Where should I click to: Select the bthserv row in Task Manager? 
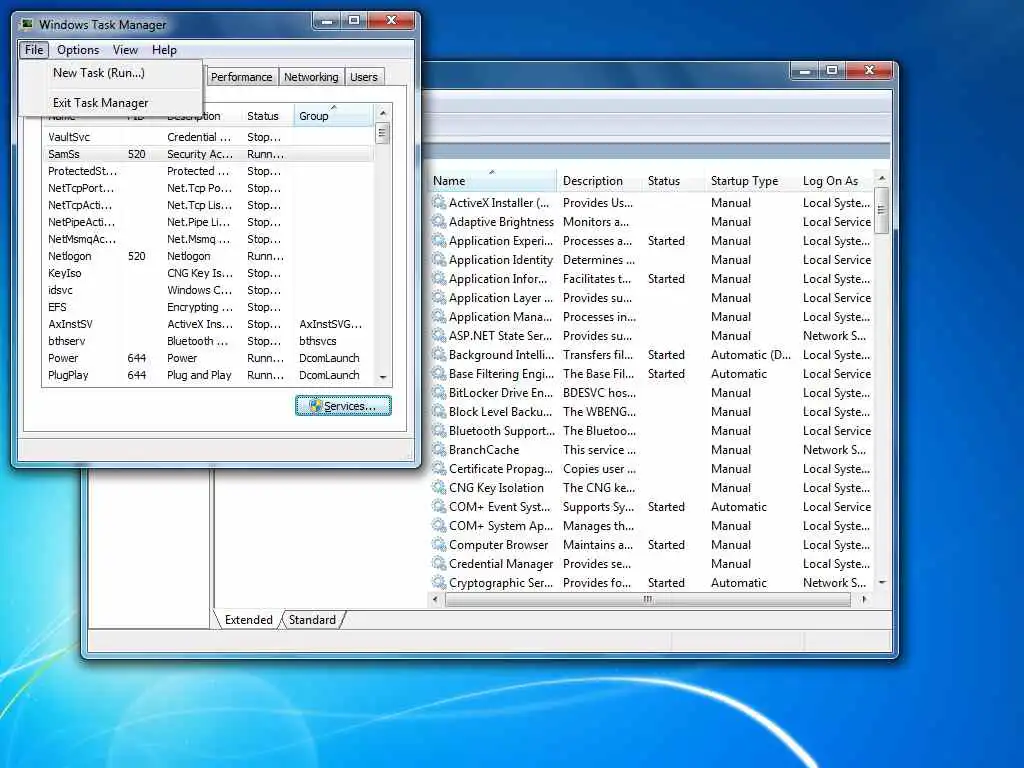click(209, 341)
